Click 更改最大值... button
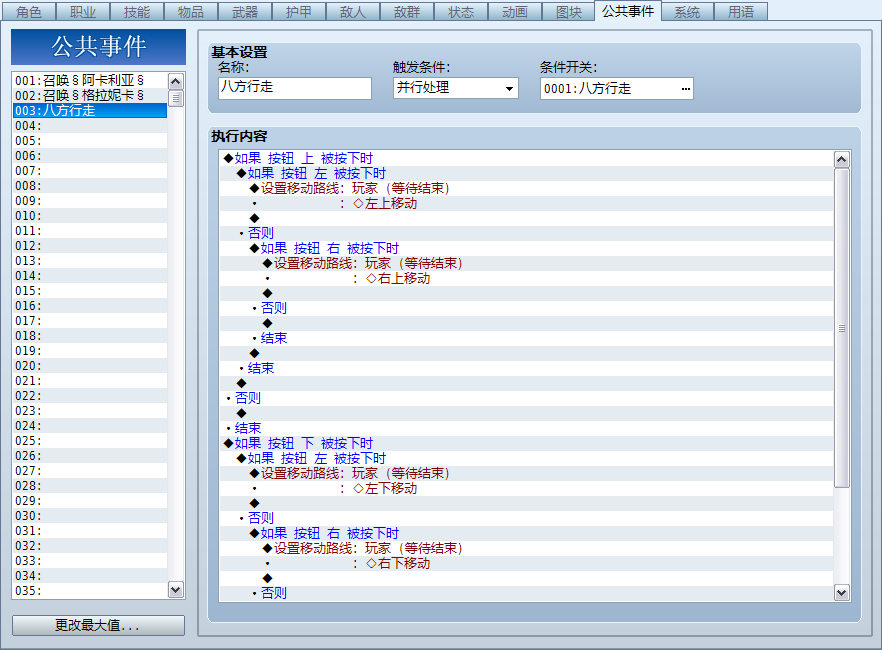Image resolution: width=882 pixels, height=650 pixels. tap(98, 625)
